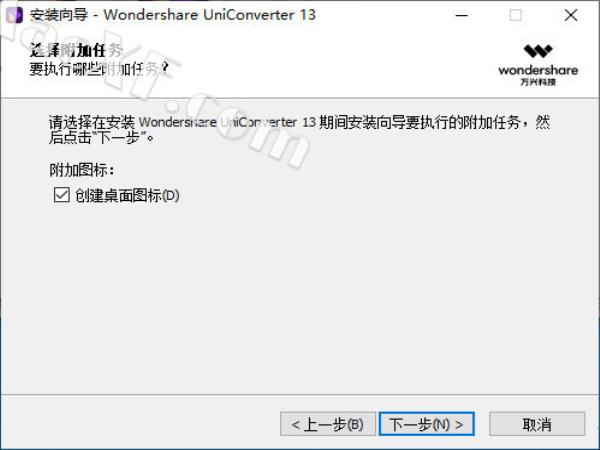This screenshot has width=600, height=450.
Task: Click the greyed-out maximize window icon
Action: click(x=515, y=15)
